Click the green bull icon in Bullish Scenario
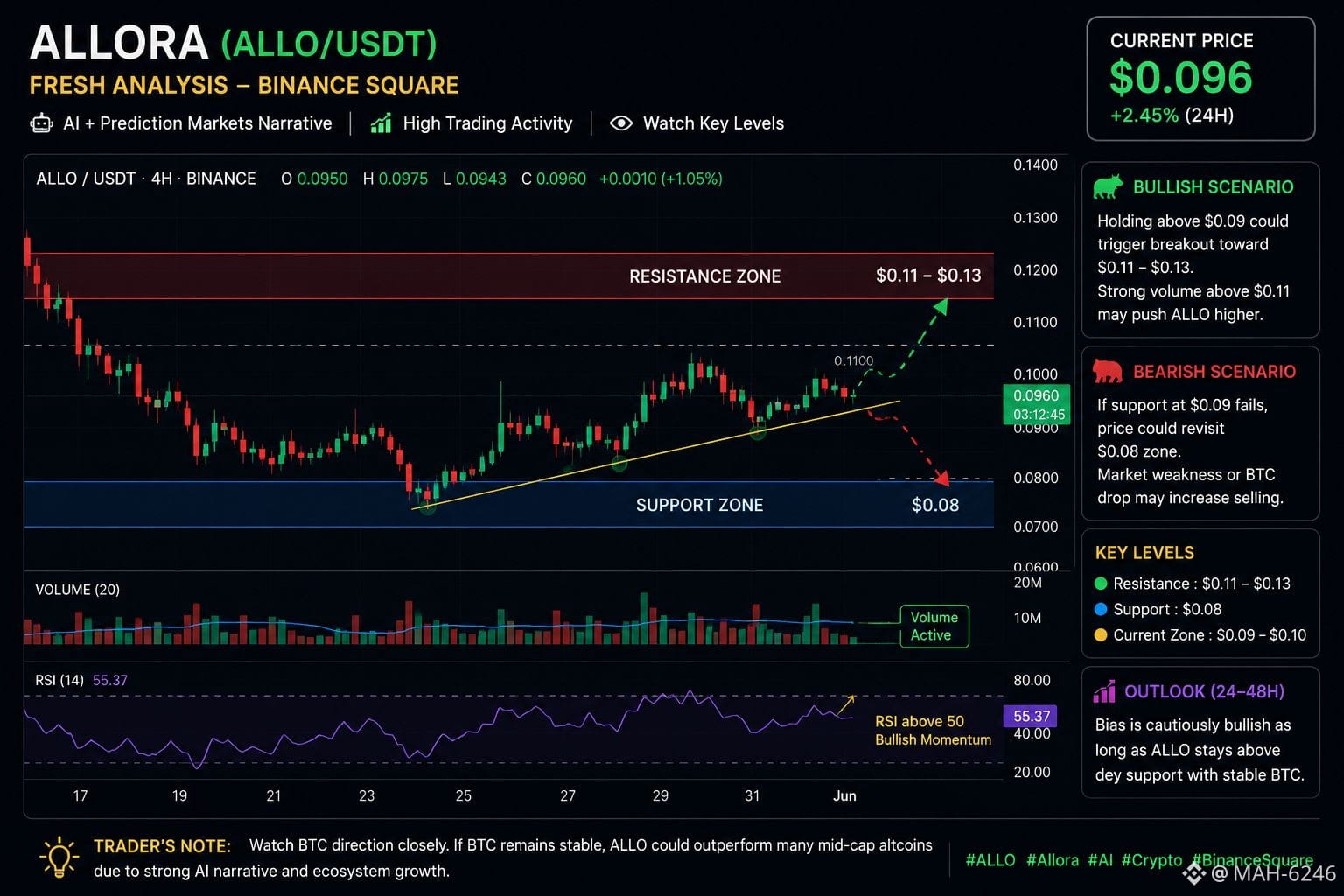 click(x=1108, y=186)
